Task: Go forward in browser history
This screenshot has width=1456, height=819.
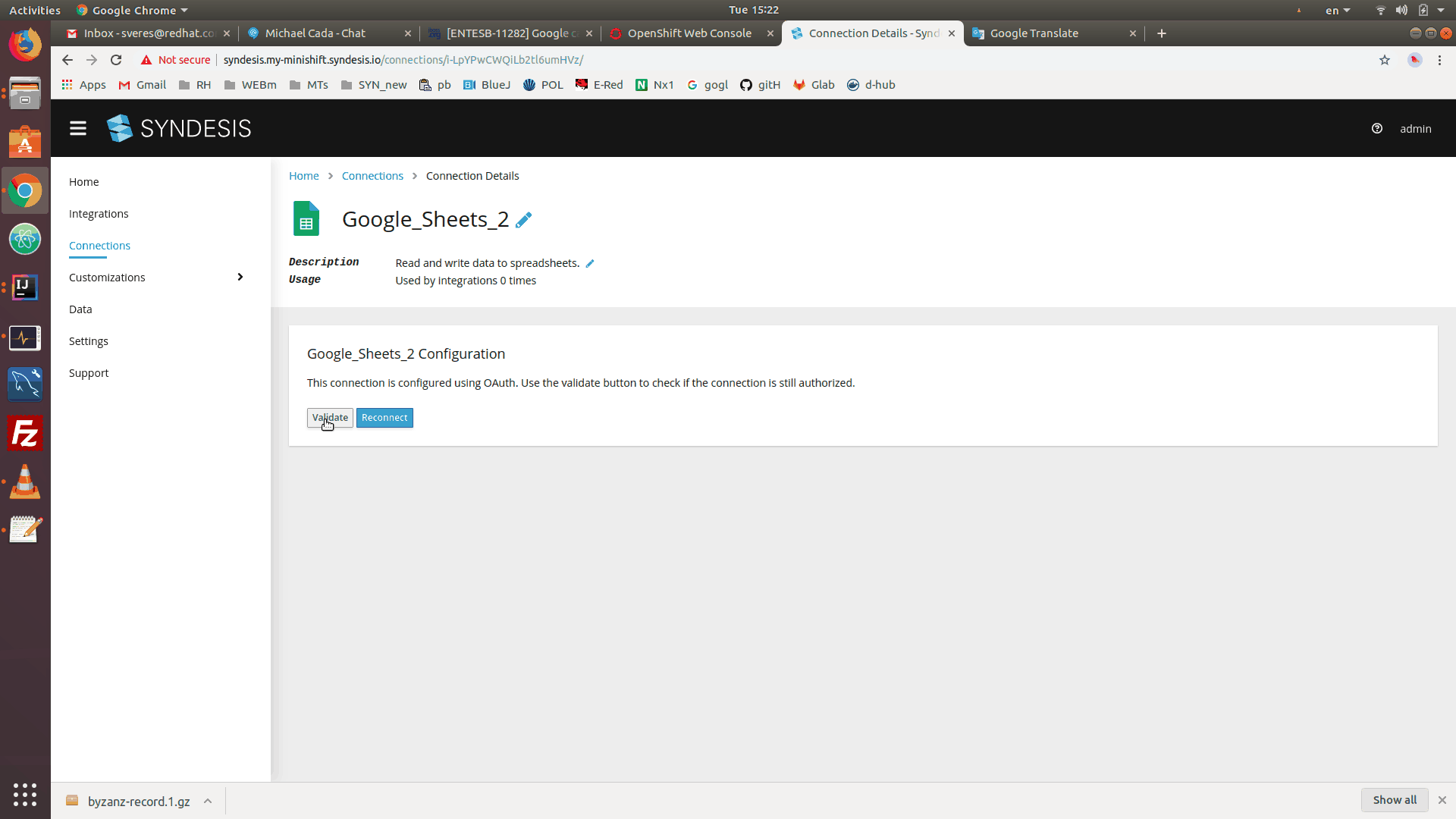Action: [92, 60]
